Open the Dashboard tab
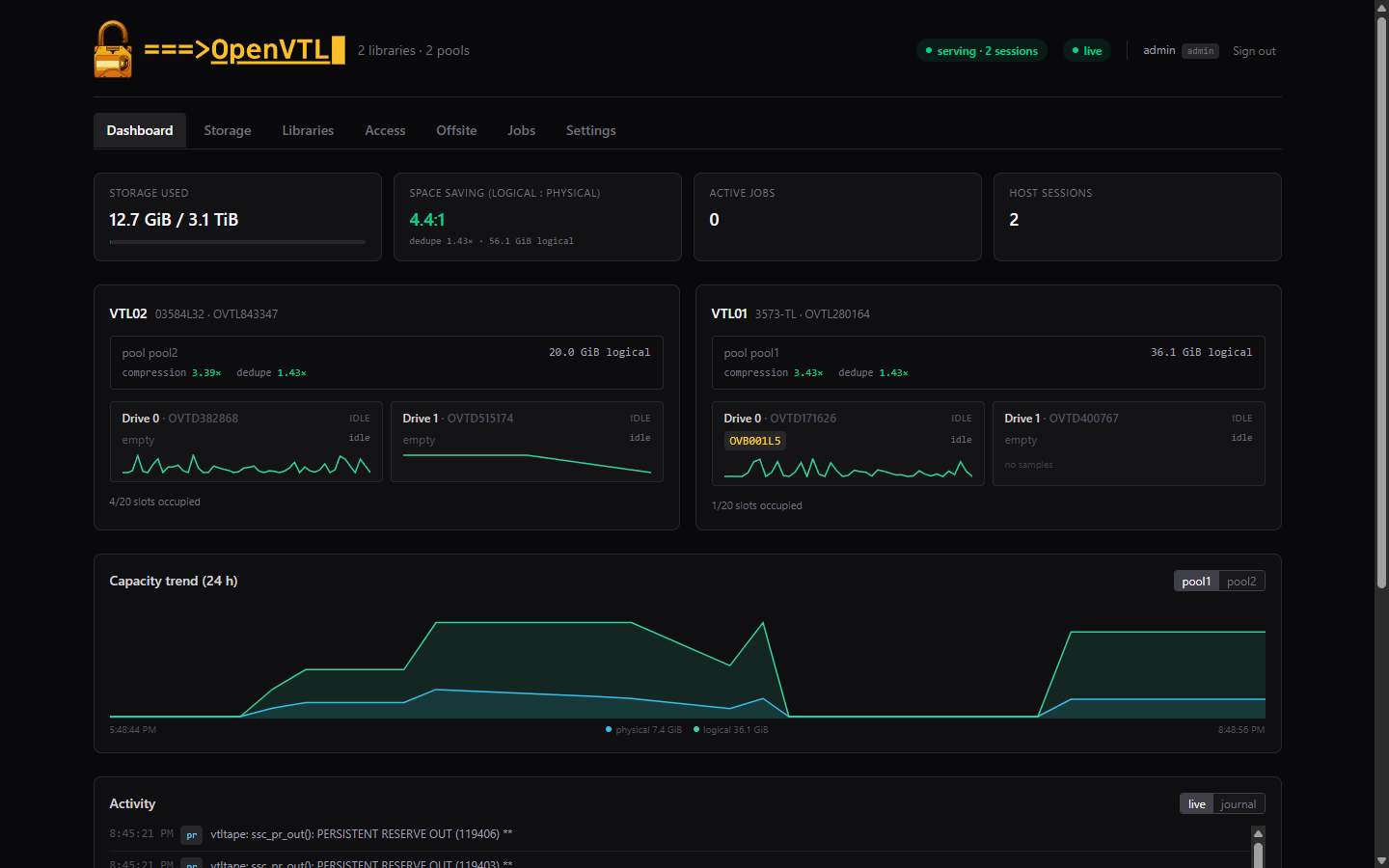The height and width of the screenshot is (868, 1389). pyautogui.click(x=140, y=130)
